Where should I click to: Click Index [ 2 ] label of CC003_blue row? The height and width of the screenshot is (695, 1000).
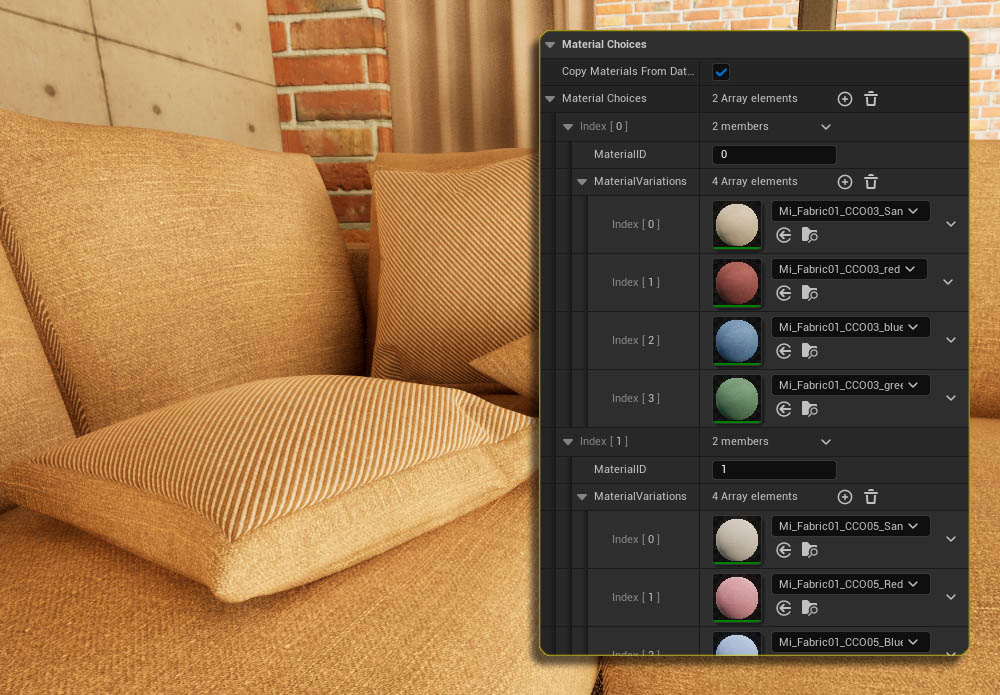[636, 340]
